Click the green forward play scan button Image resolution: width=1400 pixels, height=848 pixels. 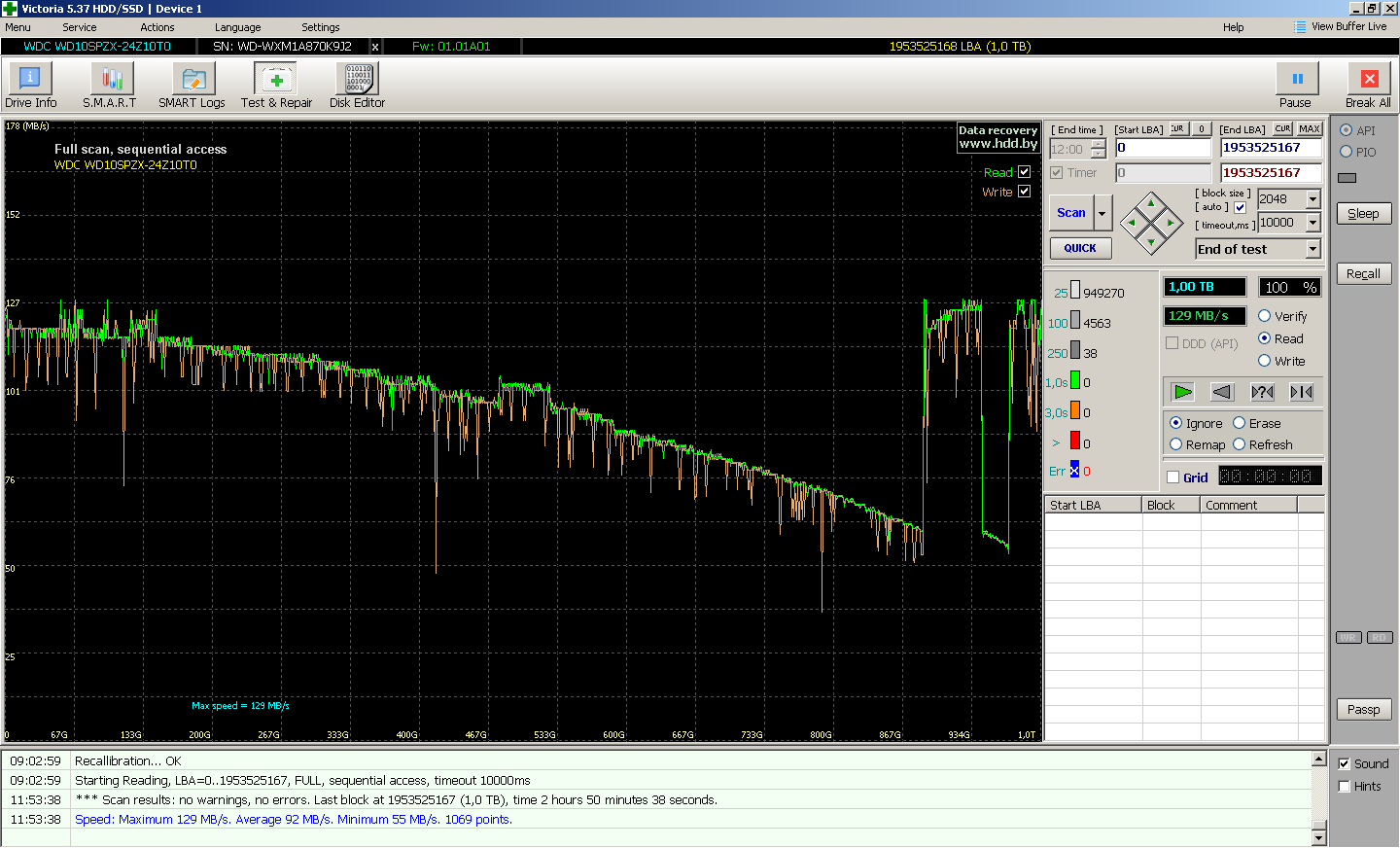pyautogui.click(x=1182, y=392)
